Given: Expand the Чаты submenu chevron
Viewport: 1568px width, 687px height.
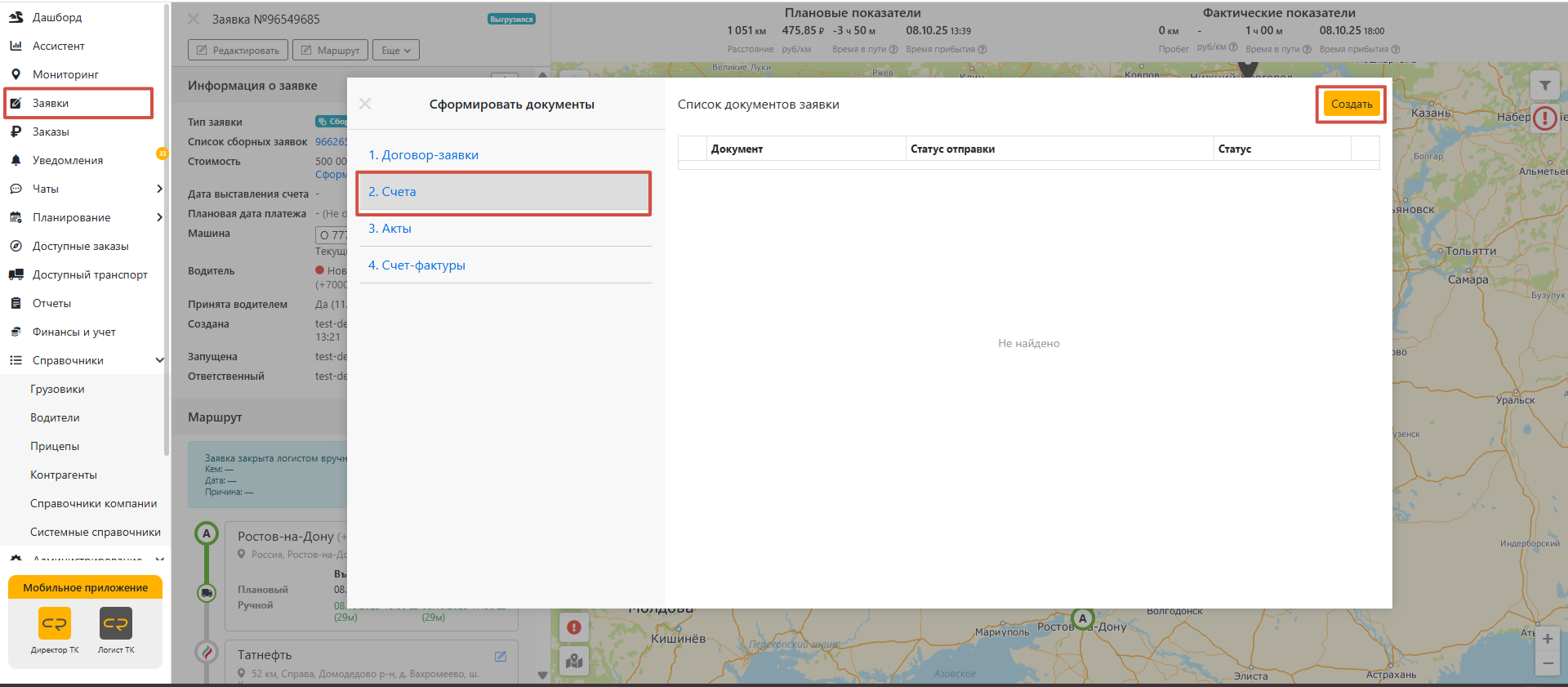Looking at the screenshot, I should [x=159, y=189].
